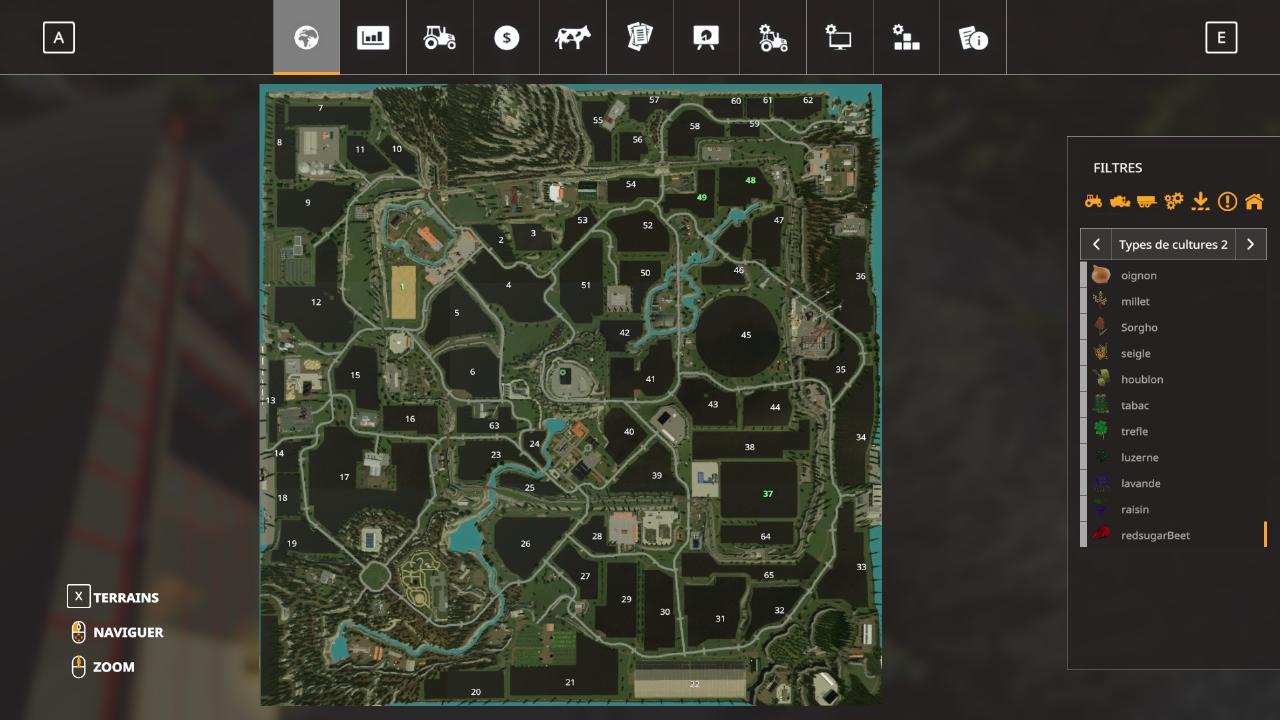This screenshot has height=720, width=1280.
Task: Toggle the seigle crop filter
Action: [x=1173, y=353]
